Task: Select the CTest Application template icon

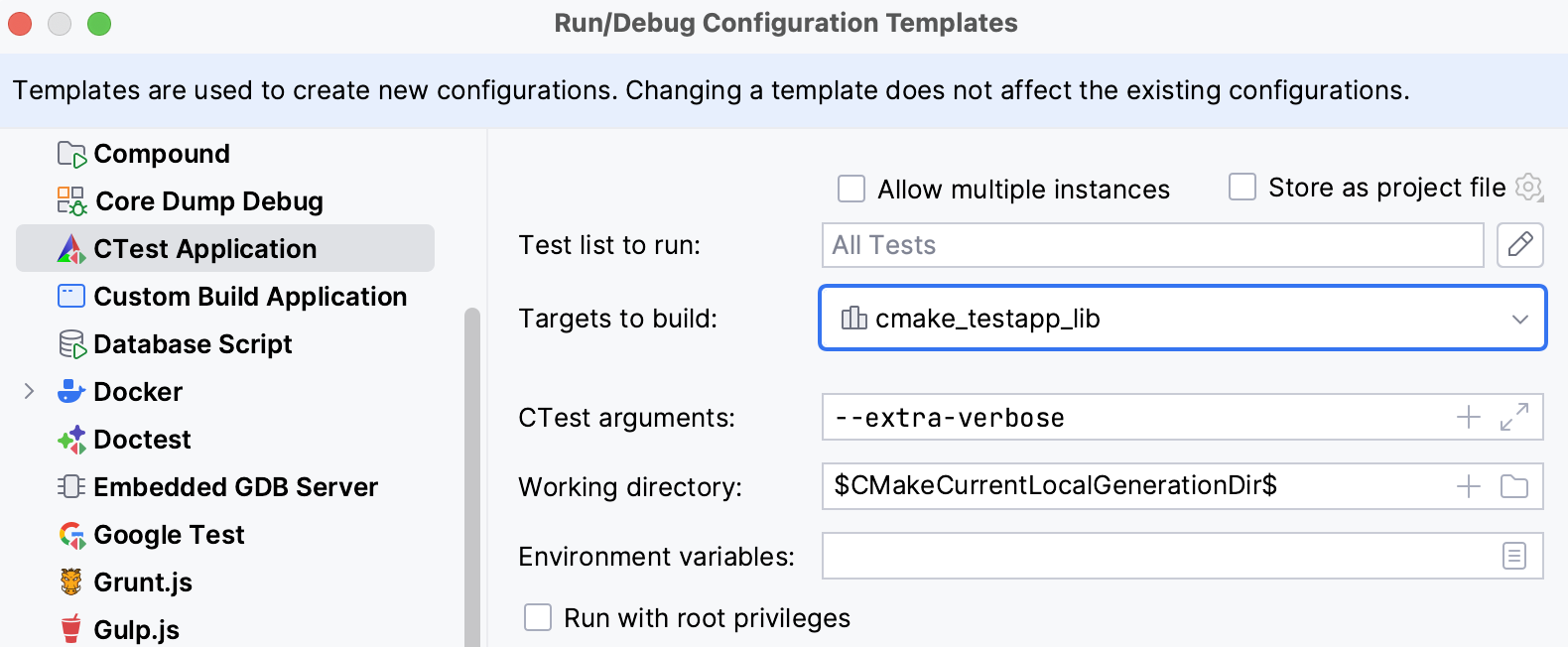Action: tap(69, 248)
